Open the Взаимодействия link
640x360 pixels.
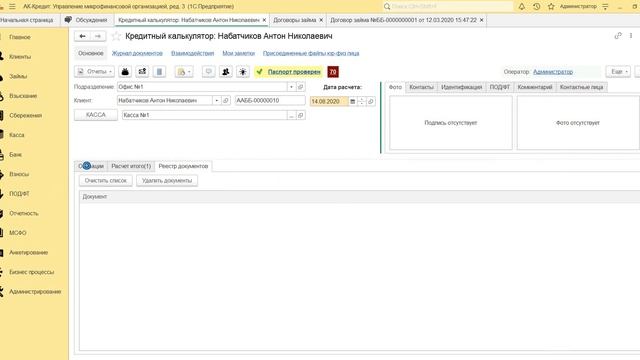[192, 53]
